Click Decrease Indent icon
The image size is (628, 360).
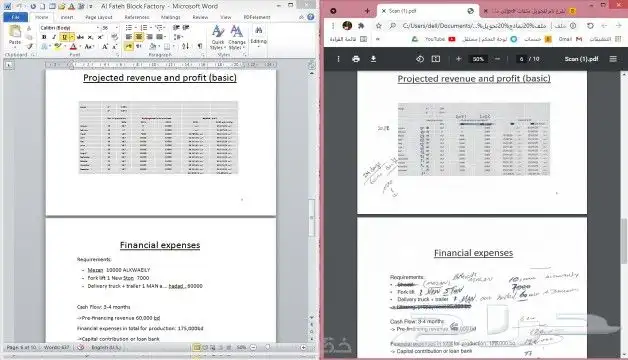(176, 28)
